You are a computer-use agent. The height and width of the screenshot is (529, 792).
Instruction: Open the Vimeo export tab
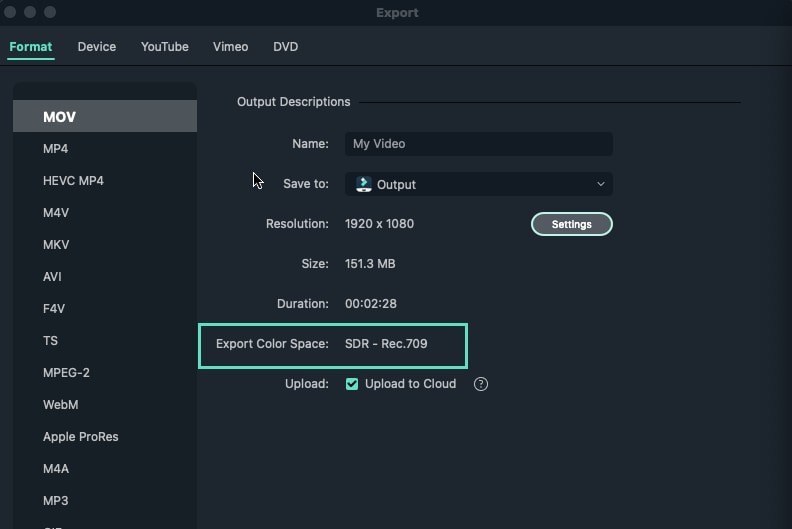tap(230, 47)
